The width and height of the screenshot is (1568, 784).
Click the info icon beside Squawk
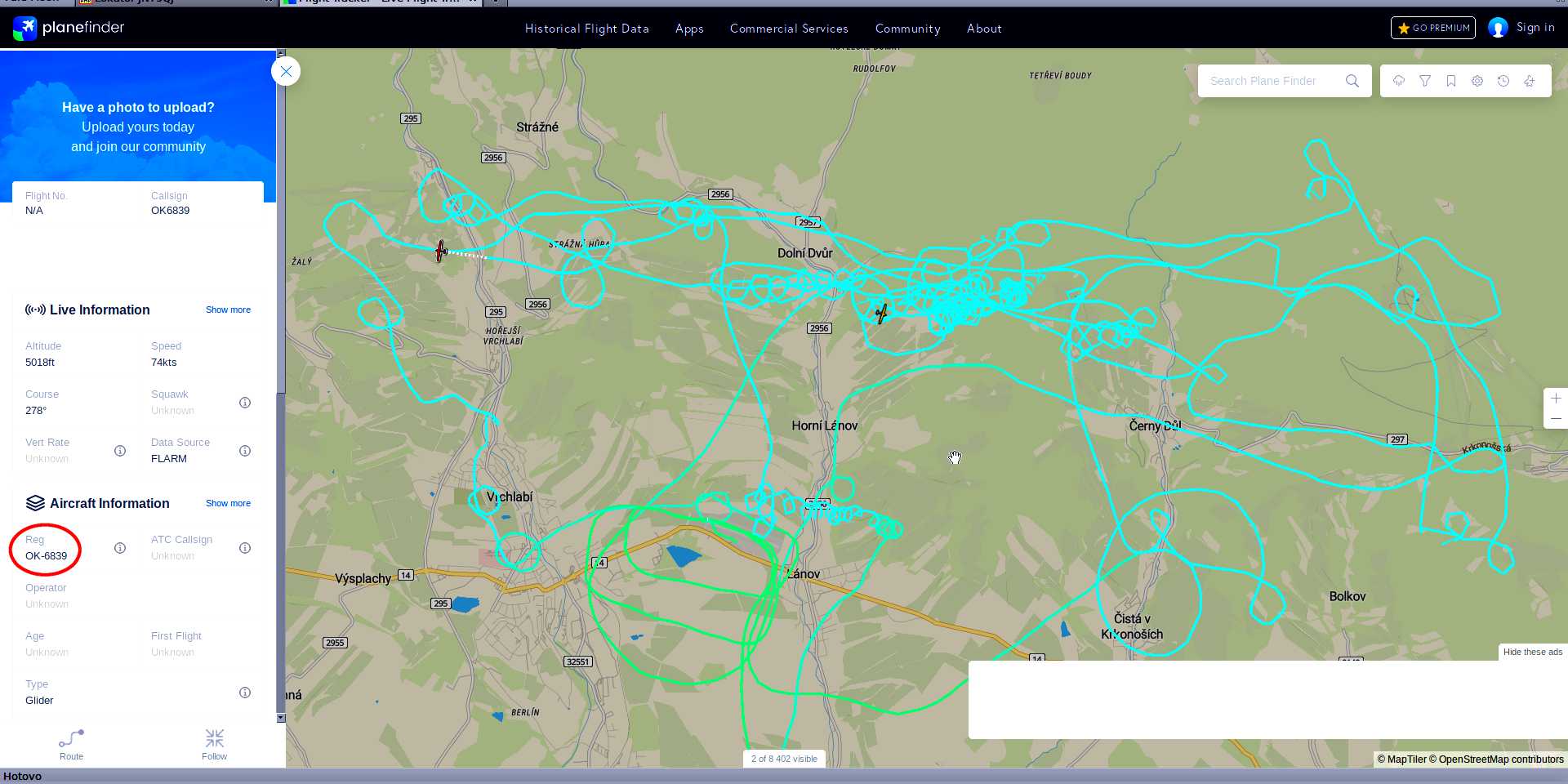pyautogui.click(x=245, y=403)
